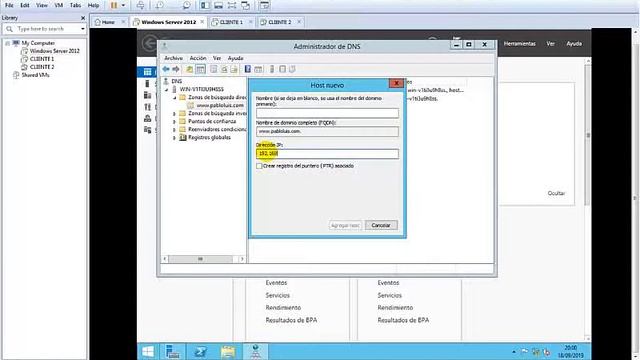
Task: Open Ayuda menu in DNS Manager
Action: click(236, 58)
